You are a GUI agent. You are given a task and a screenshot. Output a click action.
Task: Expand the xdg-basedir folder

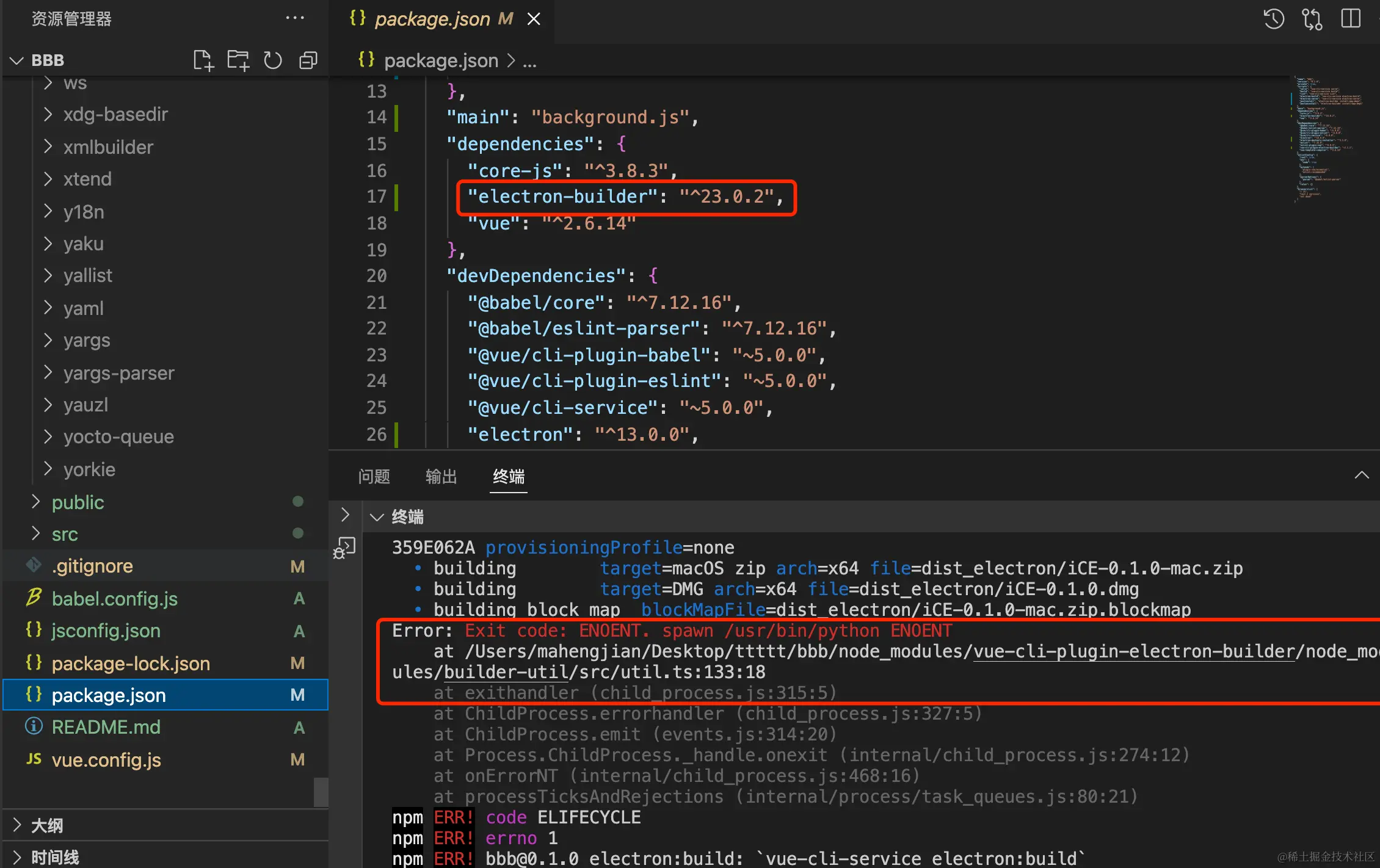tap(48, 114)
